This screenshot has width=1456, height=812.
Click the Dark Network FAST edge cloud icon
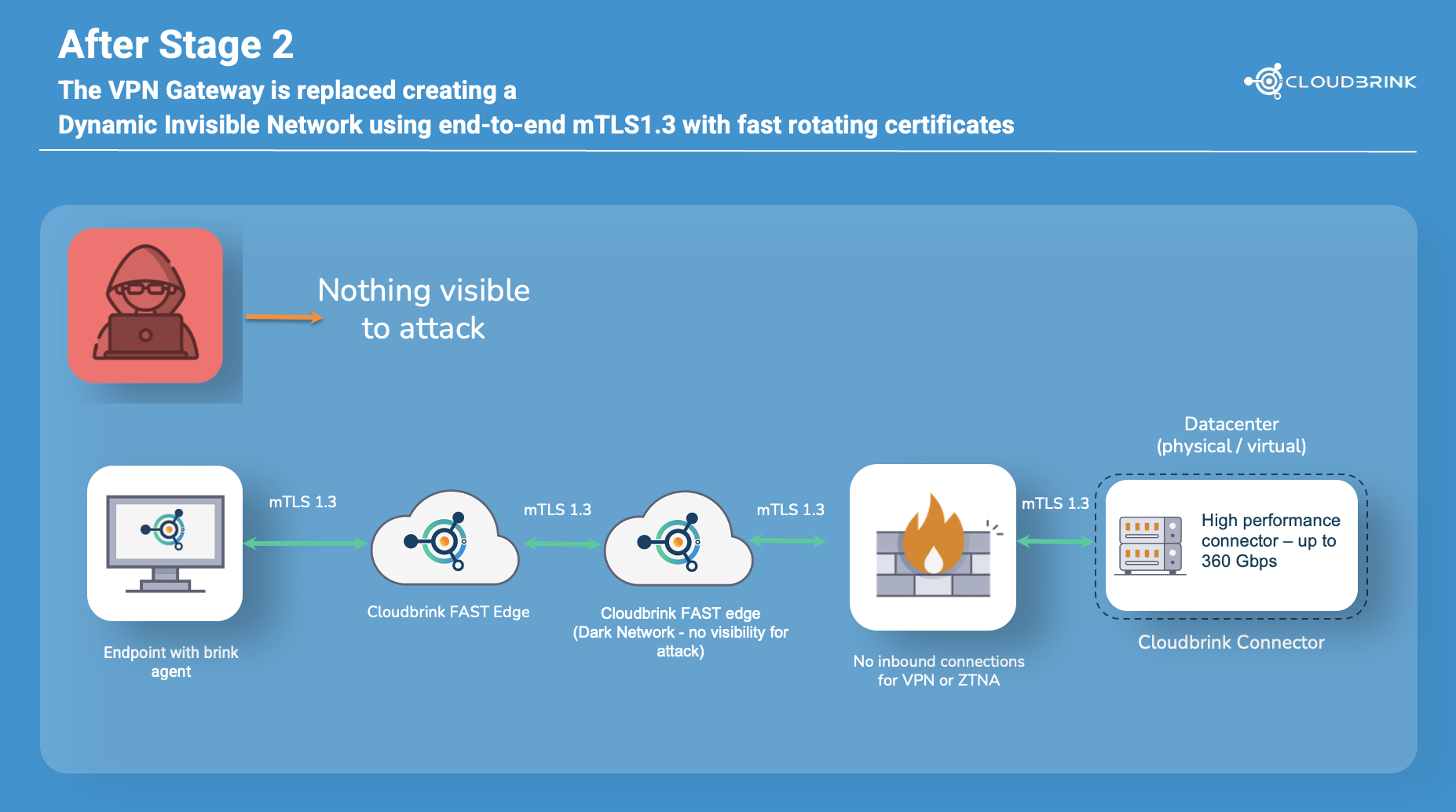679,539
